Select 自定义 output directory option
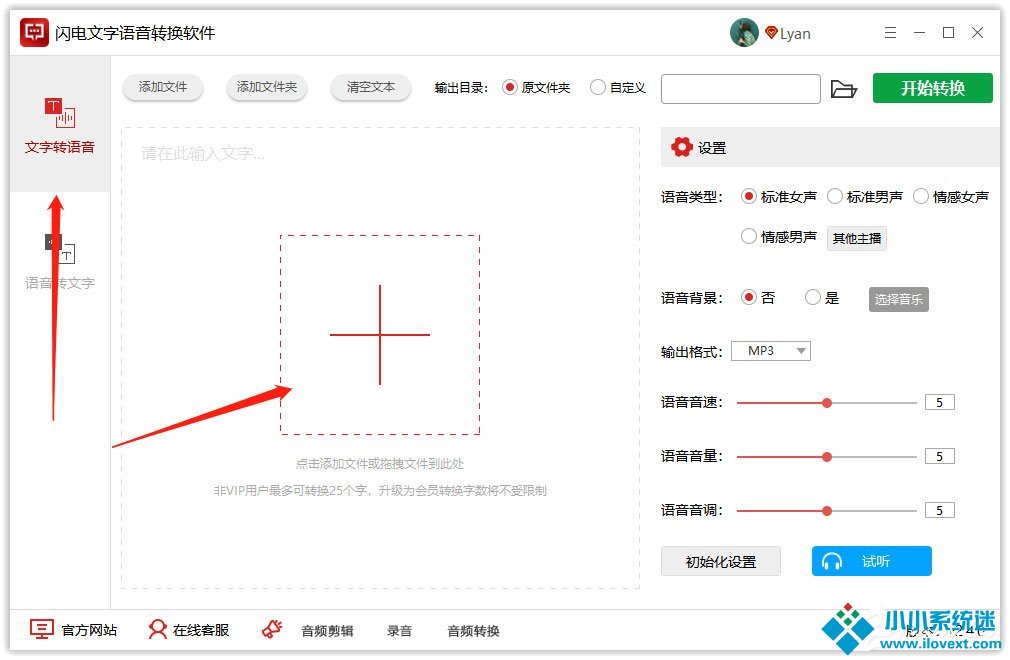The height and width of the screenshot is (660, 1010). pyautogui.click(x=618, y=88)
